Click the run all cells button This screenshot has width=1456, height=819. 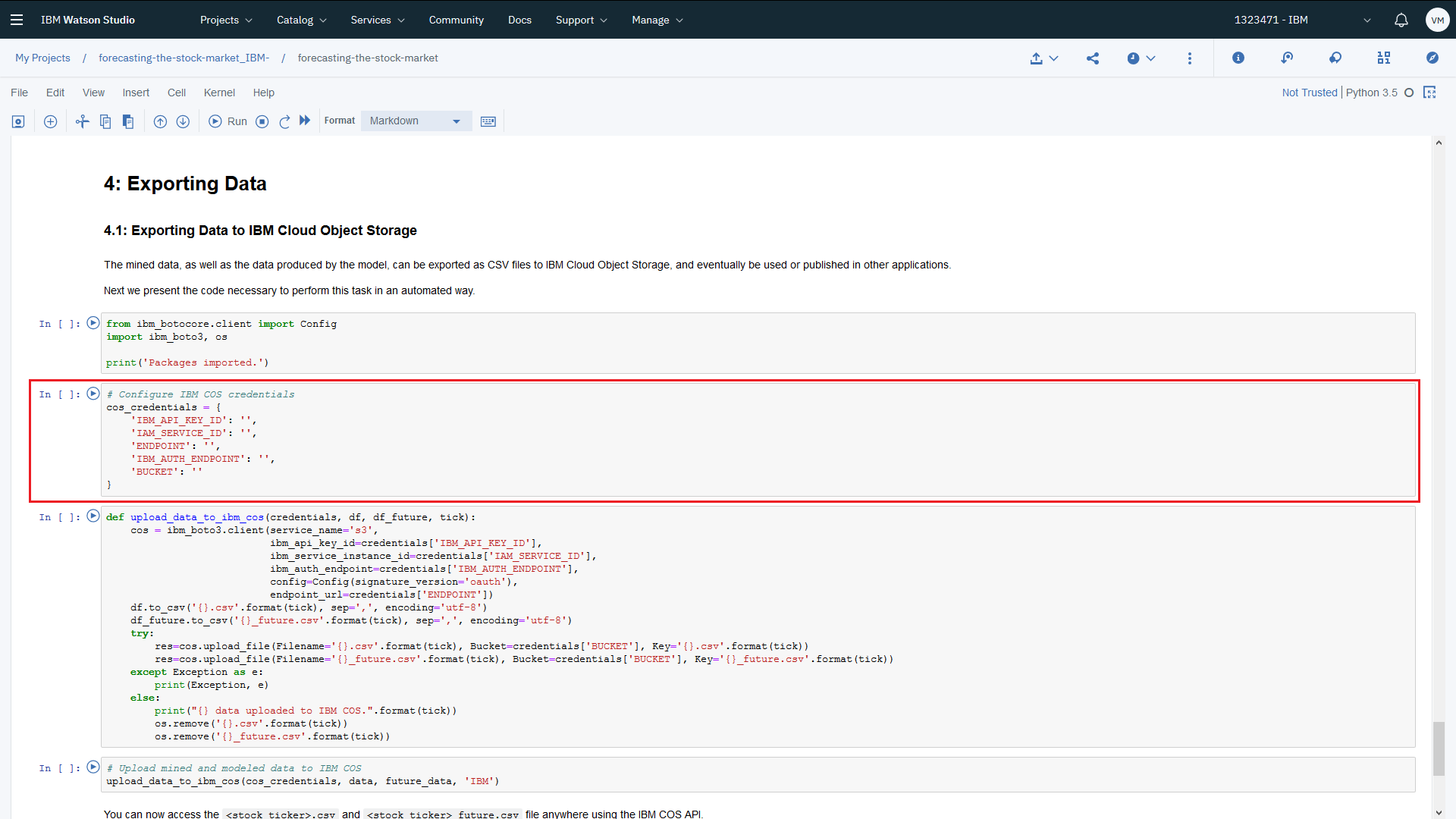point(306,120)
